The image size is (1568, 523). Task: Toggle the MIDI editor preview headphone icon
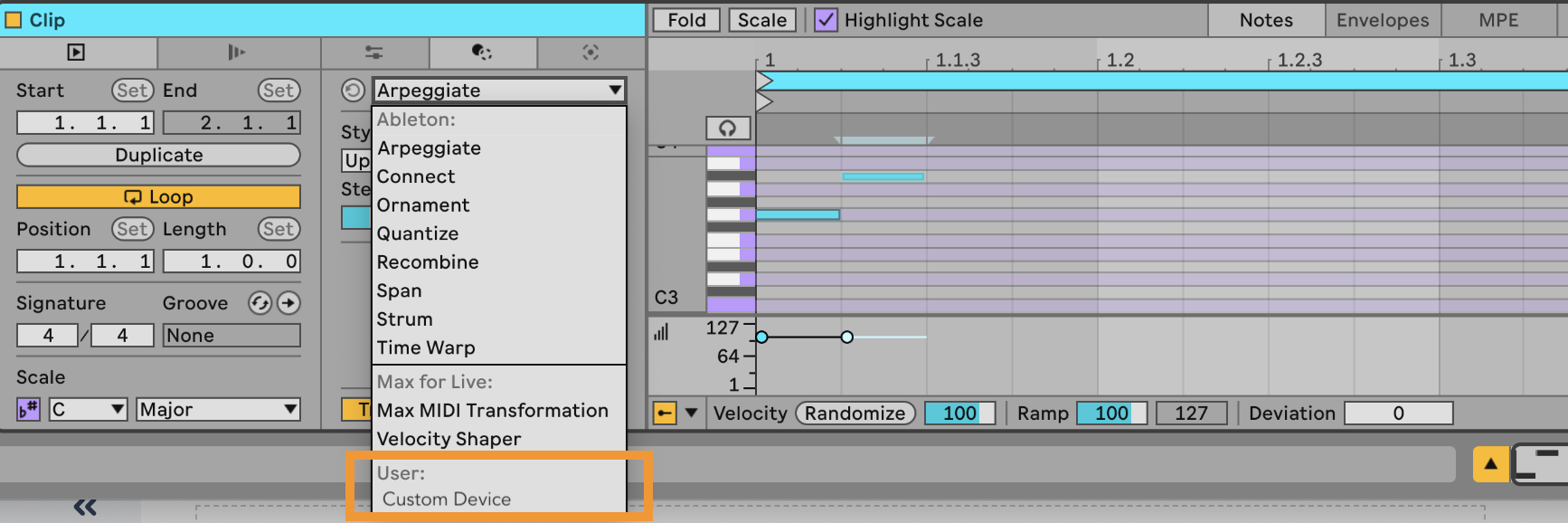point(728,128)
